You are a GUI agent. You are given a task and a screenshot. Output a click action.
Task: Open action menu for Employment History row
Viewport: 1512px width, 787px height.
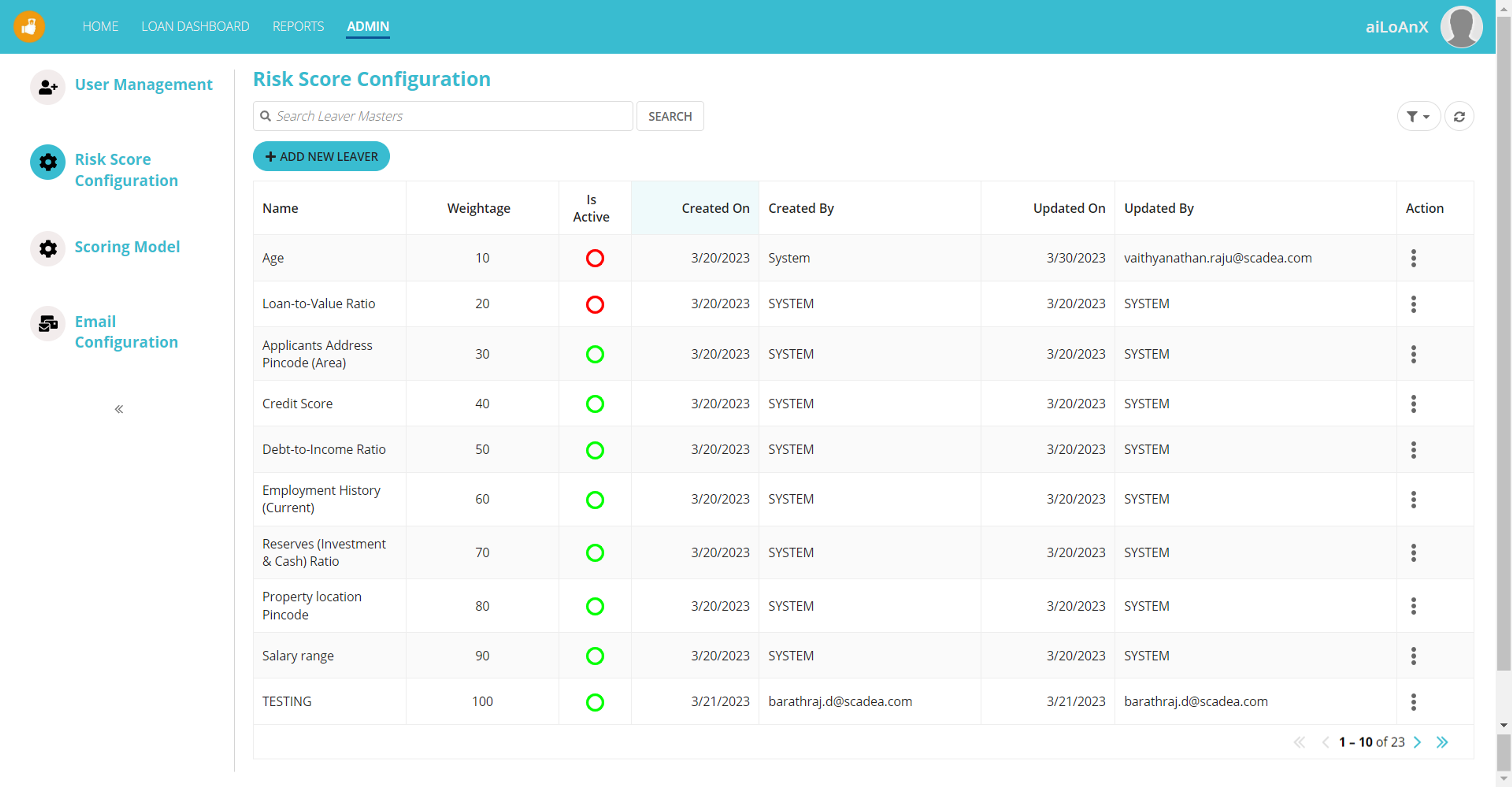click(x=1414, y=499)
